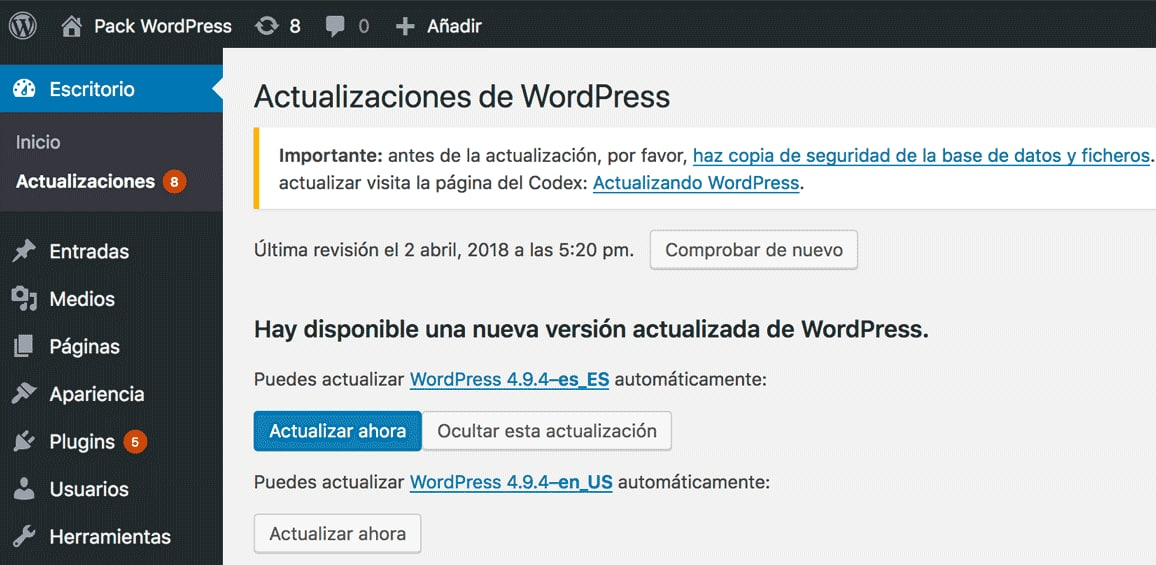This screenshot has height=565, width=1156.
Task: Open Plugins via the plug icon
Action: point(24,441)
